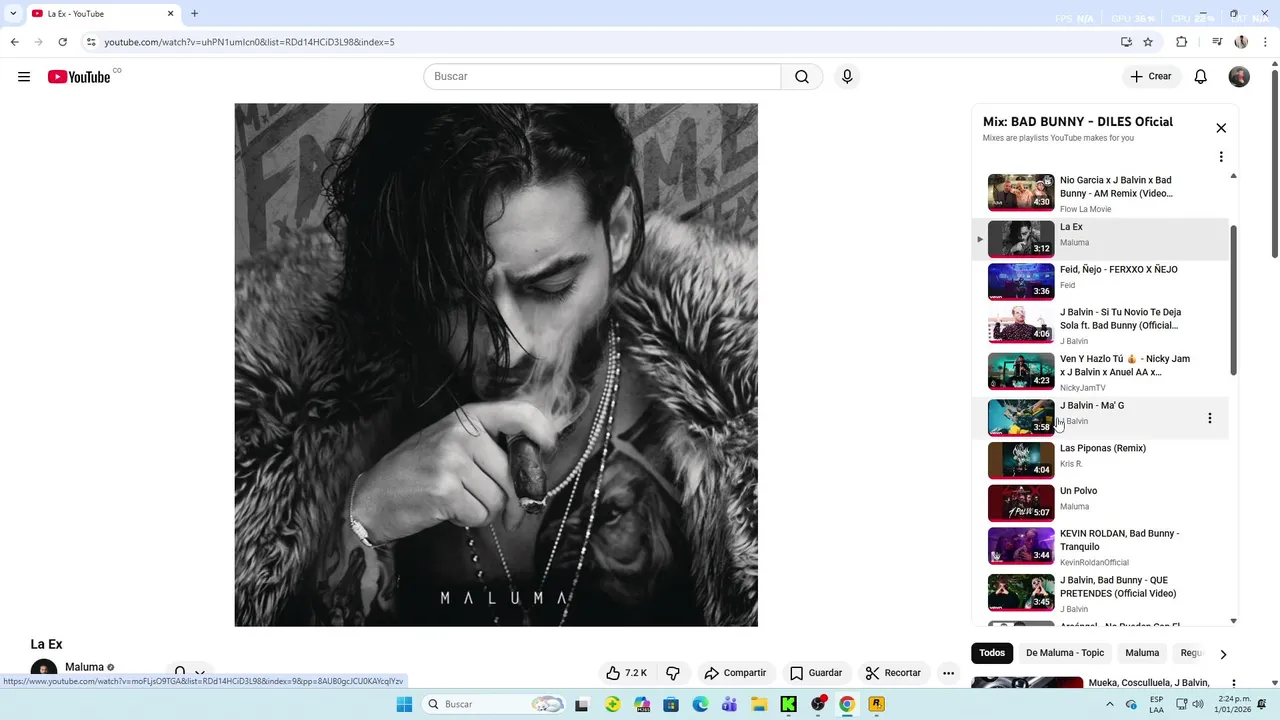Play Feid, Ñejo - FERXXO X ÑEJO

point(1100,282)
